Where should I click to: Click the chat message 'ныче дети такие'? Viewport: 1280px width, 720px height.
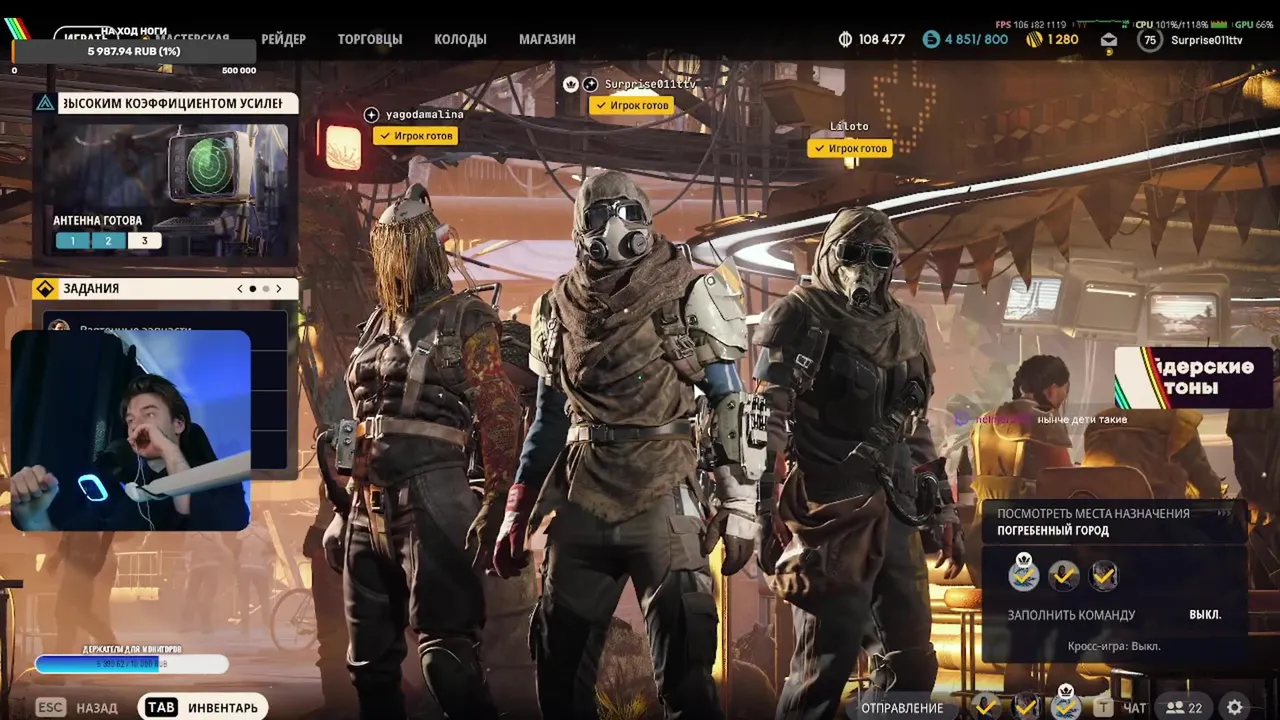(x=1082, y=419)
